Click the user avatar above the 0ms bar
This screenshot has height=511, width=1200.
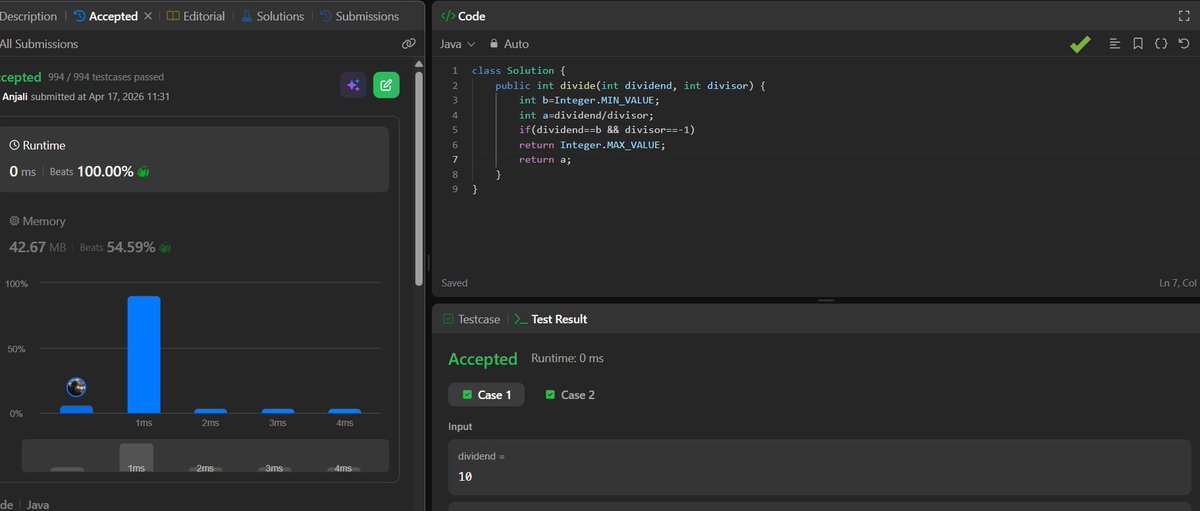point(76,387)
